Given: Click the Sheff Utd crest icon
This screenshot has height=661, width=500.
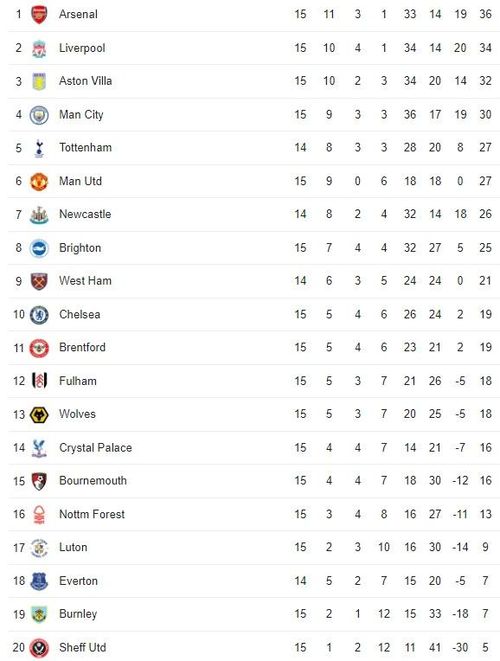Looking at the screenshot, I should click(x=39, y=648).
